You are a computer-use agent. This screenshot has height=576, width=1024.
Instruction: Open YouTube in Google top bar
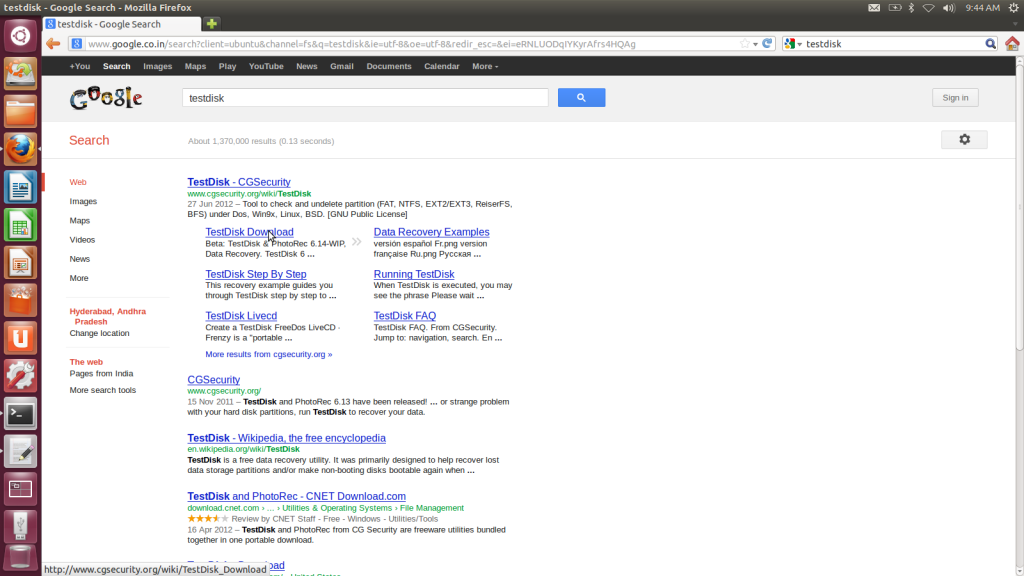[266, 66]
